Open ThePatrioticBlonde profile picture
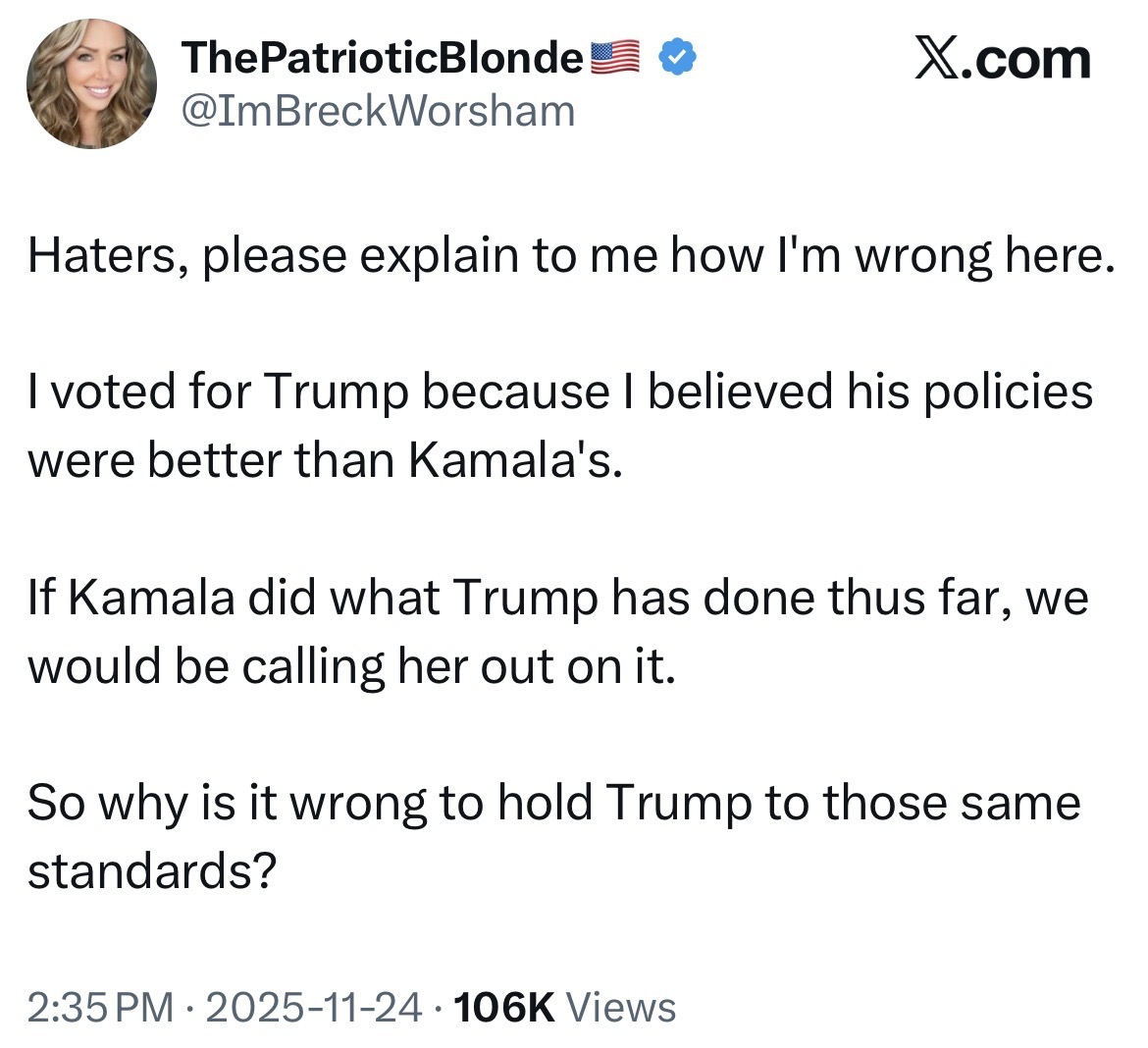Screen dimensions: 1148x1048 92,83
